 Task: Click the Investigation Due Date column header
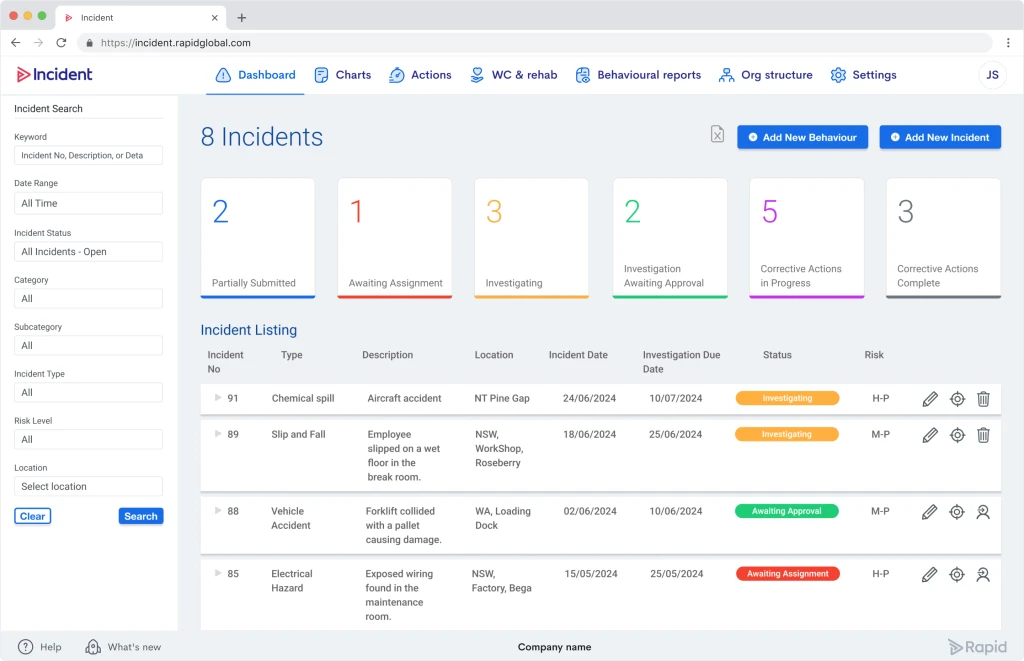[681, 362]
